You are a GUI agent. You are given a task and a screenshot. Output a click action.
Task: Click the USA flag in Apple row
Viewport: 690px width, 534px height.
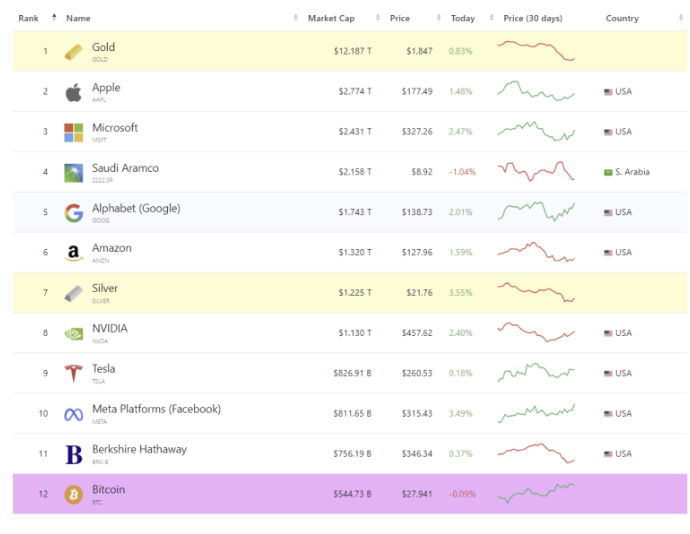click(x=608, y=92)
